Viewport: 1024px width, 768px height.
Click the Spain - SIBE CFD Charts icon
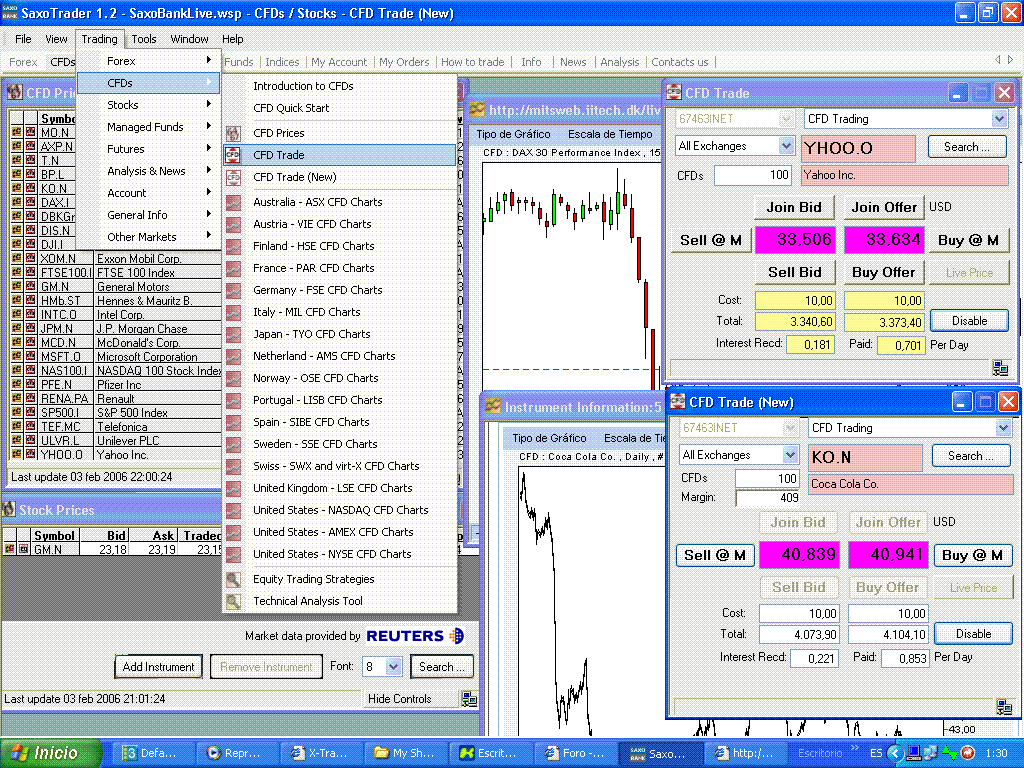click(x=233, y=422)
